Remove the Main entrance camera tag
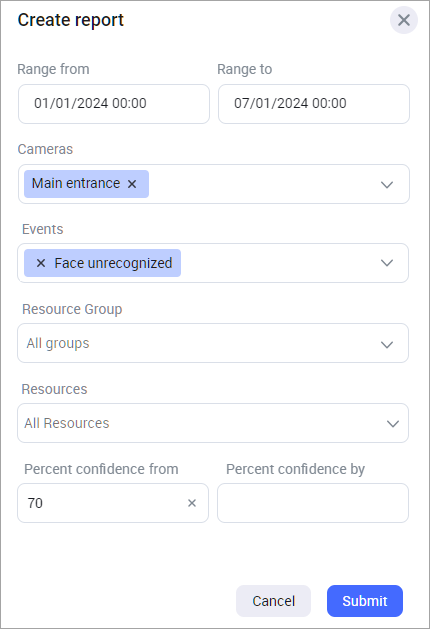Viewport: 430px width, 629px height. 132,184
